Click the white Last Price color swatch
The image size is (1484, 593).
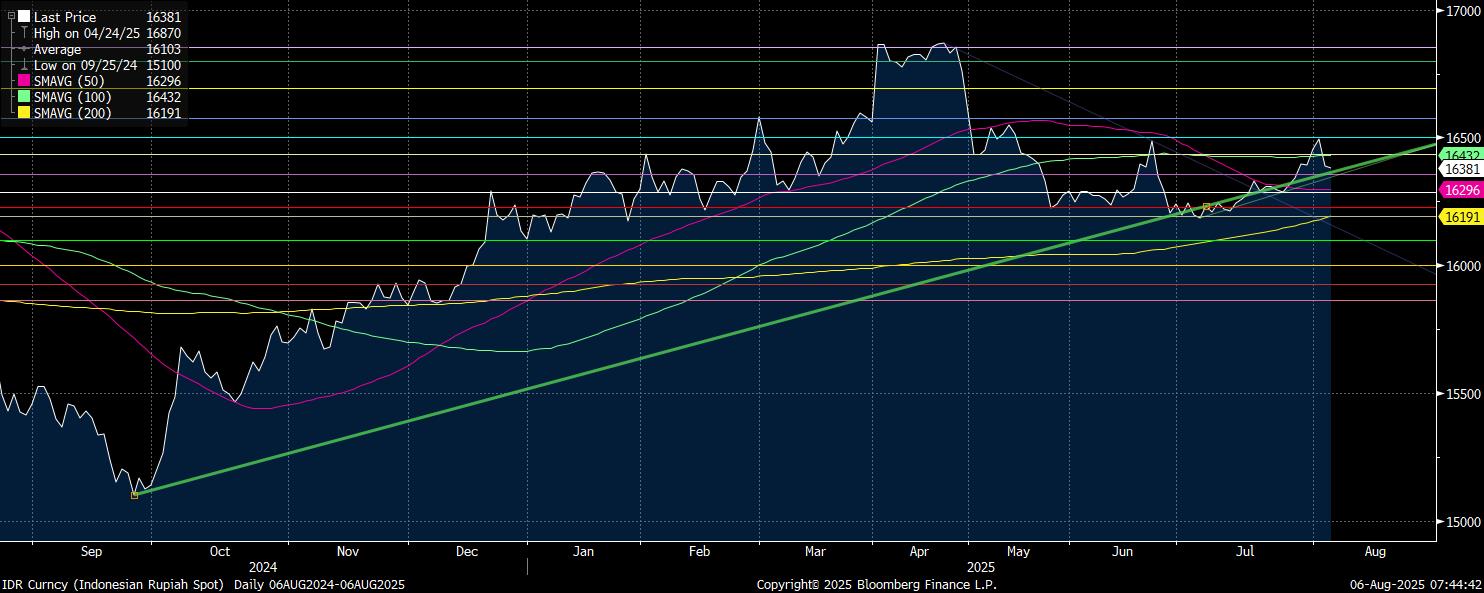[24, 17]
